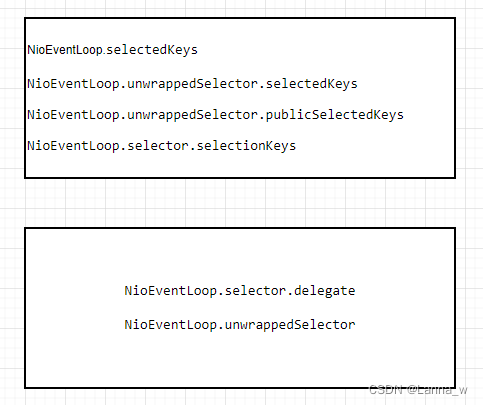Image resolution: width=483 pixels, height=405 pixels.
Task: Click the standalone NioEventLoop.unwrappedSelector text in lower box
Action: pos(240,325)
